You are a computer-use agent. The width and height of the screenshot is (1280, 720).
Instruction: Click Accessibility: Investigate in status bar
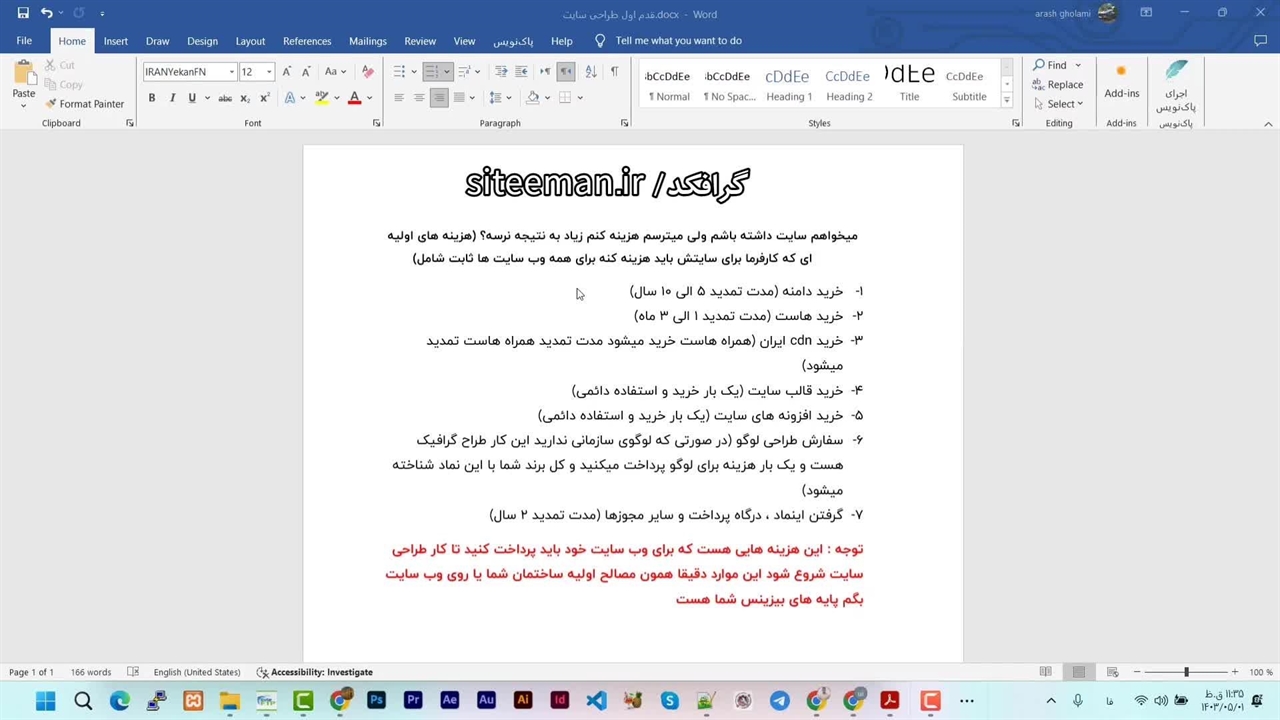point(314,672)
